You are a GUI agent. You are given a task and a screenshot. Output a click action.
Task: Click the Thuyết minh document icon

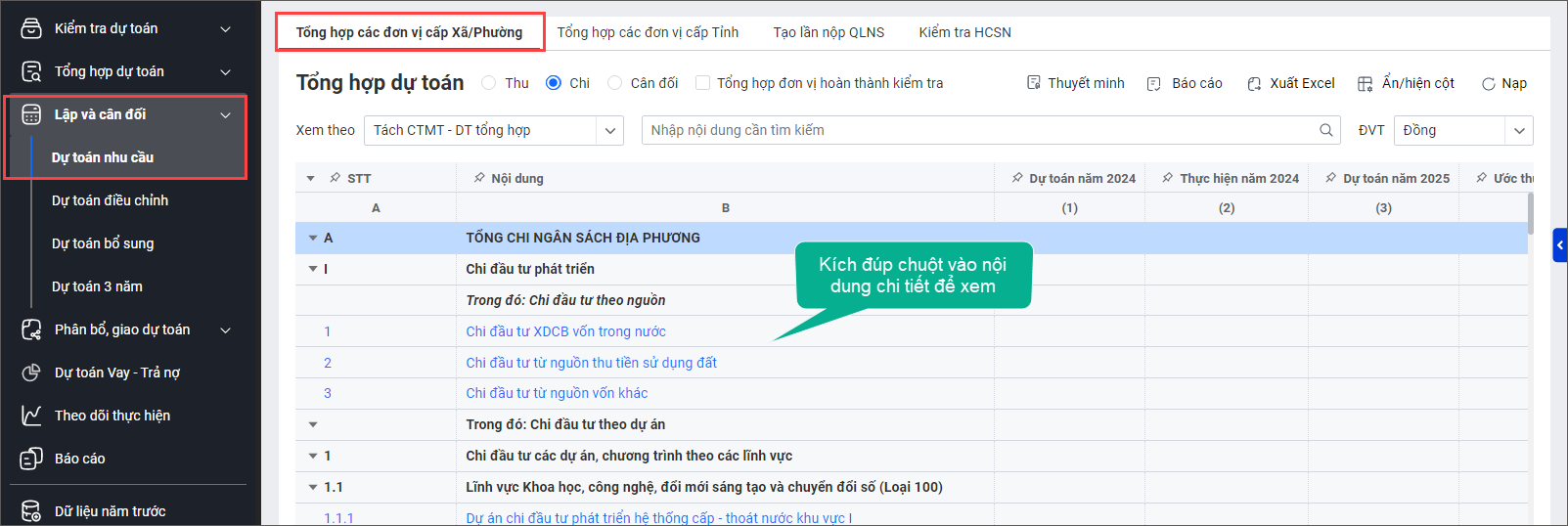coord(1034,83)
